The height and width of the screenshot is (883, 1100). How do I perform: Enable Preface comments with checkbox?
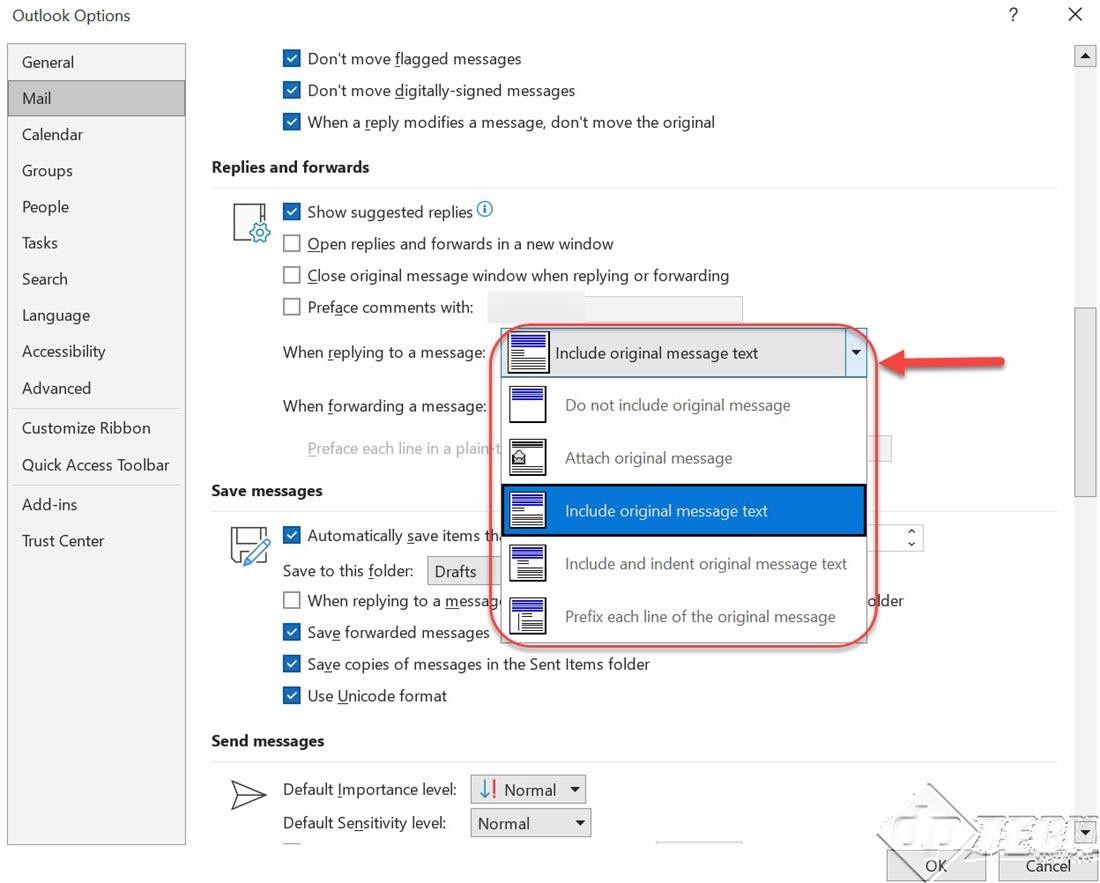[292, 306]
